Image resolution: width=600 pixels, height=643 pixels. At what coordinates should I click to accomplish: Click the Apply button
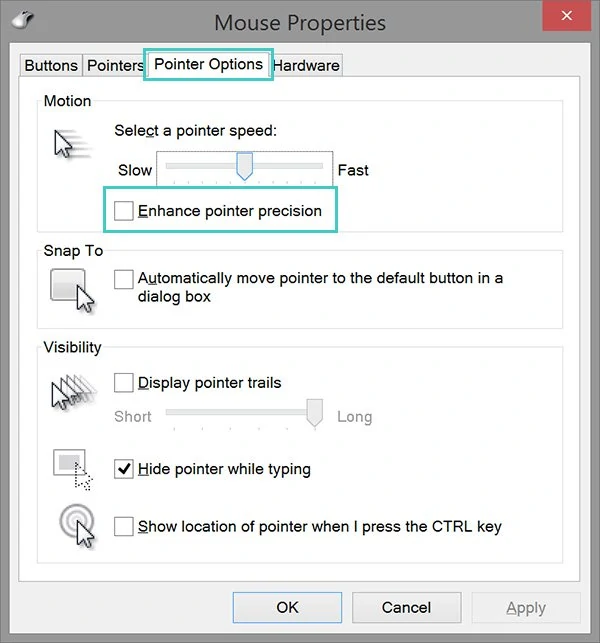(526, 607)
